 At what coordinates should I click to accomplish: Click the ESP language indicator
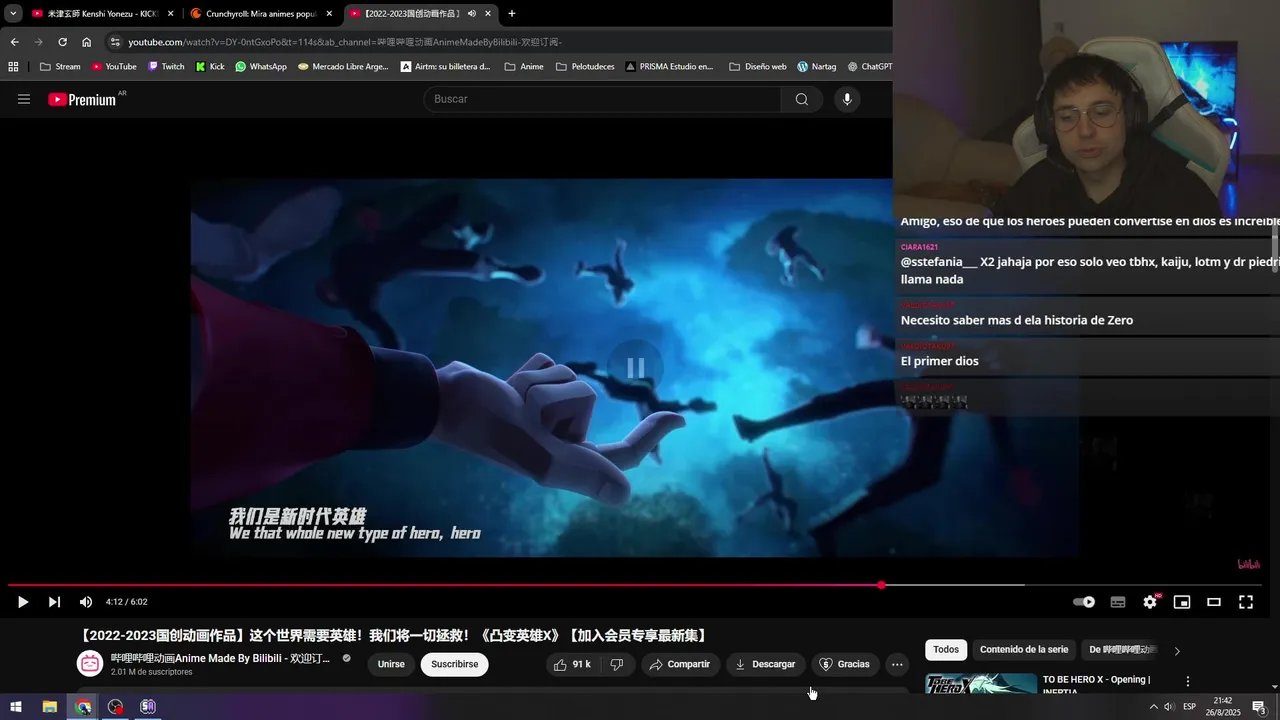tap(1190, 707)
